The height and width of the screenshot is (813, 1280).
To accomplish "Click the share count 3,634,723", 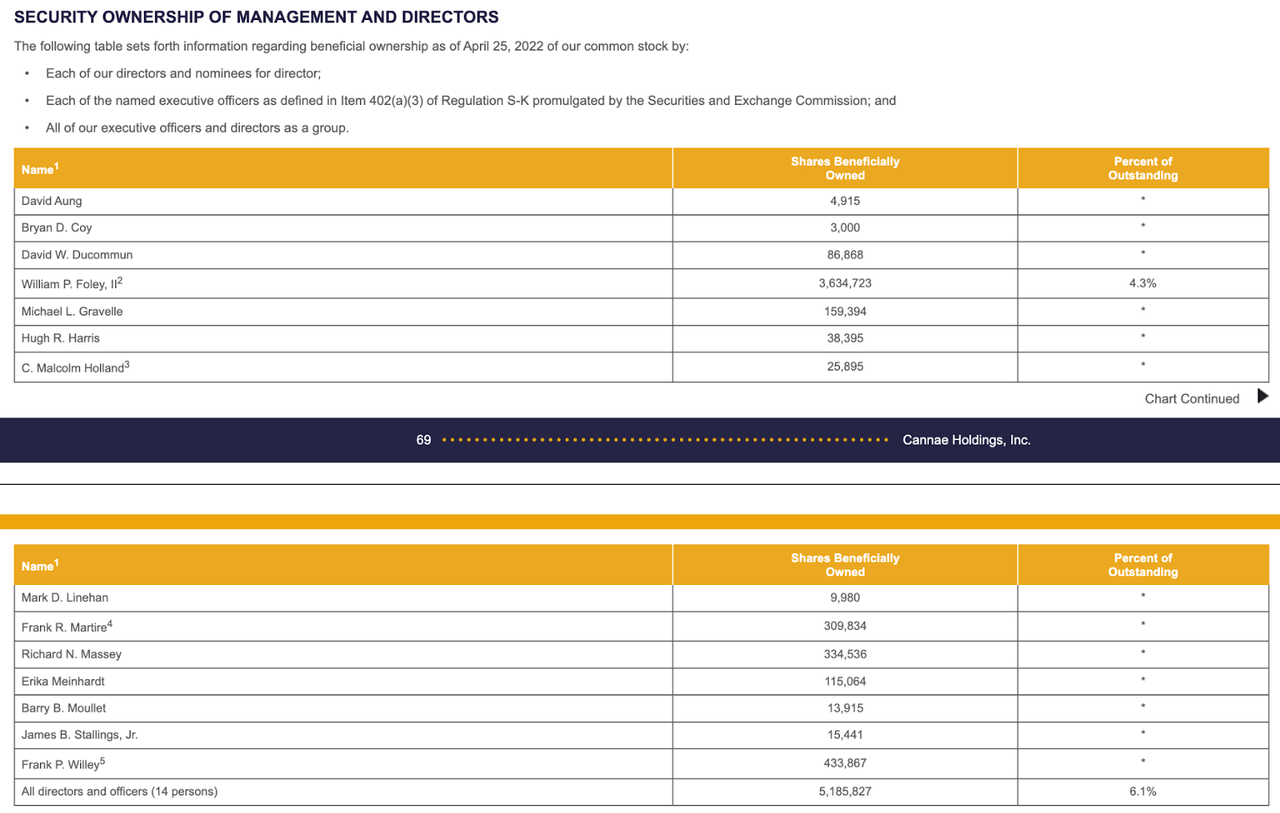I will coord(845,284).
